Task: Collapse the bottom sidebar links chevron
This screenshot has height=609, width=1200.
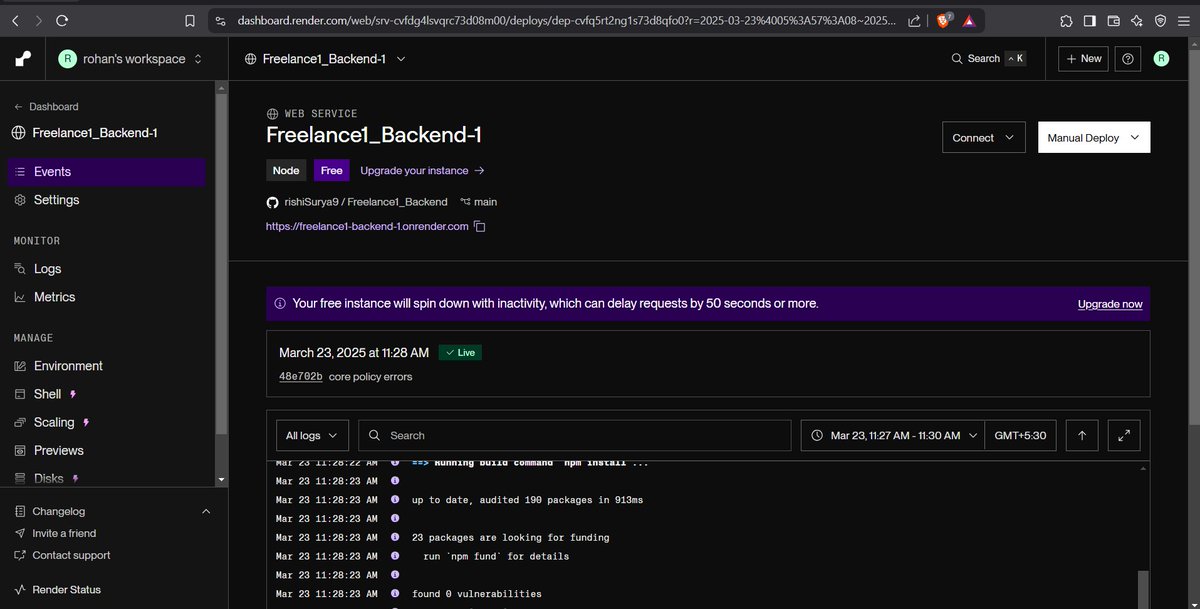Action: pyautogui.click(x=206, y=512)
